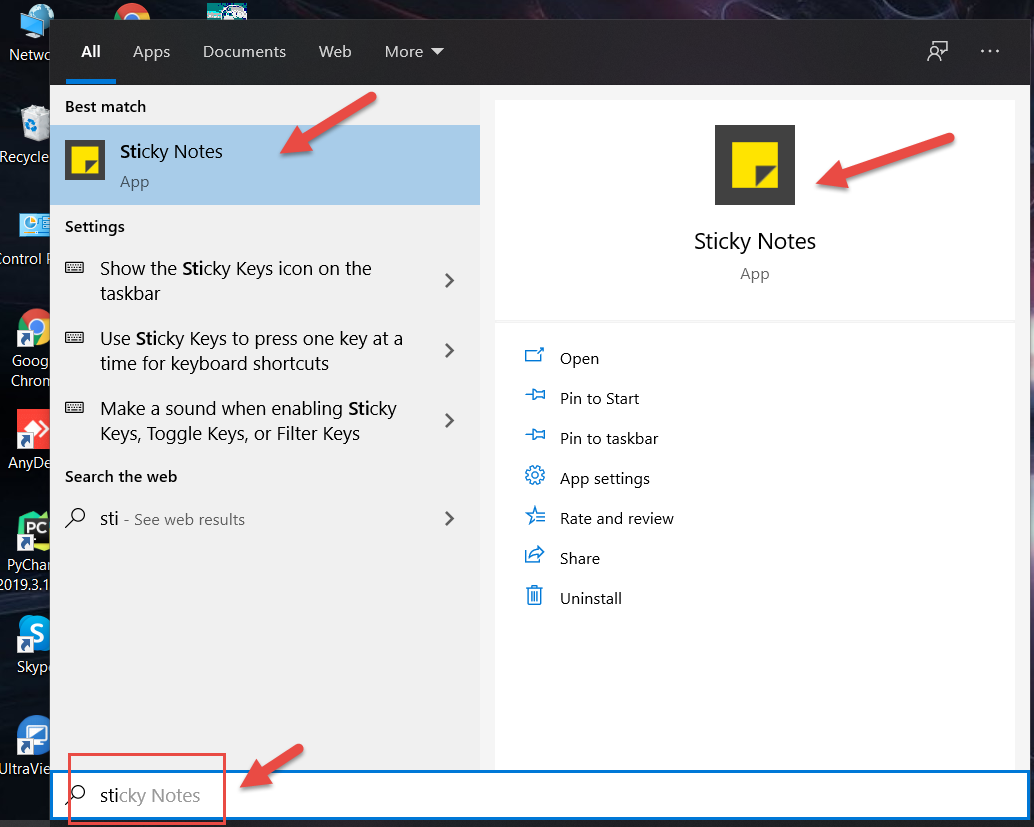Screen dimensions: 1034x827
Task: Choose Uninstall action
Action: [590, 599]
